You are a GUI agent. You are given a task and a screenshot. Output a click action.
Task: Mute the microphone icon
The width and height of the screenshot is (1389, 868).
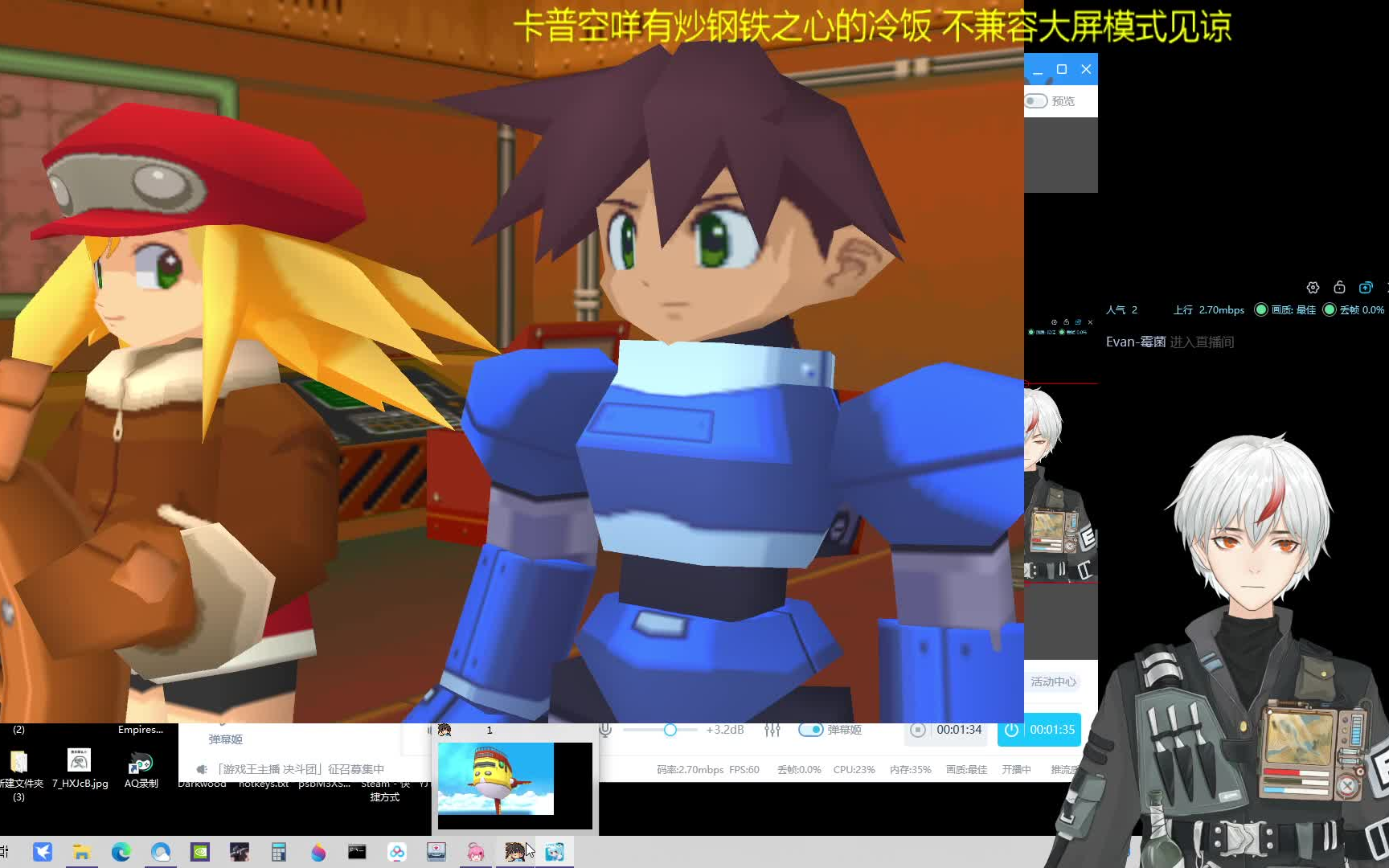click(x=605, y=730)
